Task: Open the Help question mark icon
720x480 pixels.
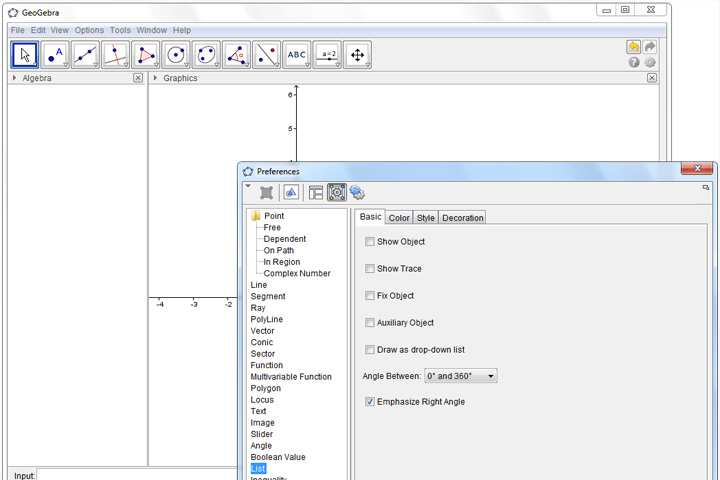Action: [x=634, y=62]
